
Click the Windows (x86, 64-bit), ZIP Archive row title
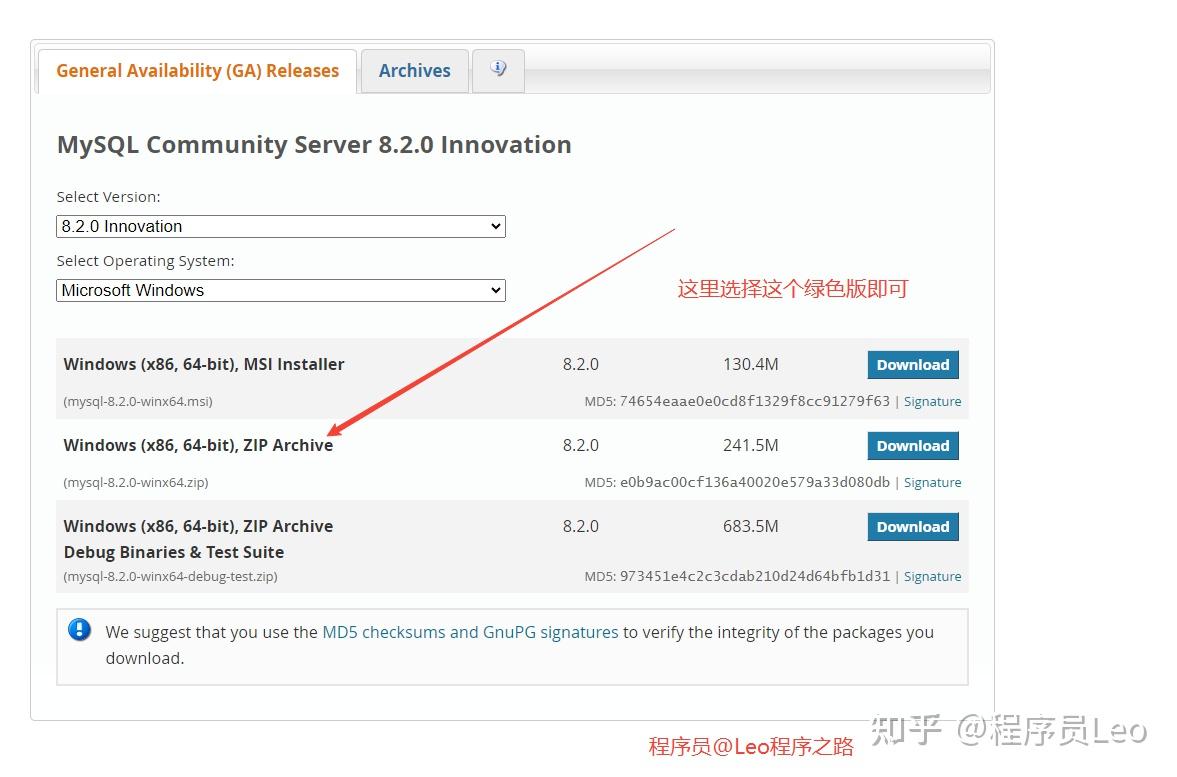[x=198, y=445]
